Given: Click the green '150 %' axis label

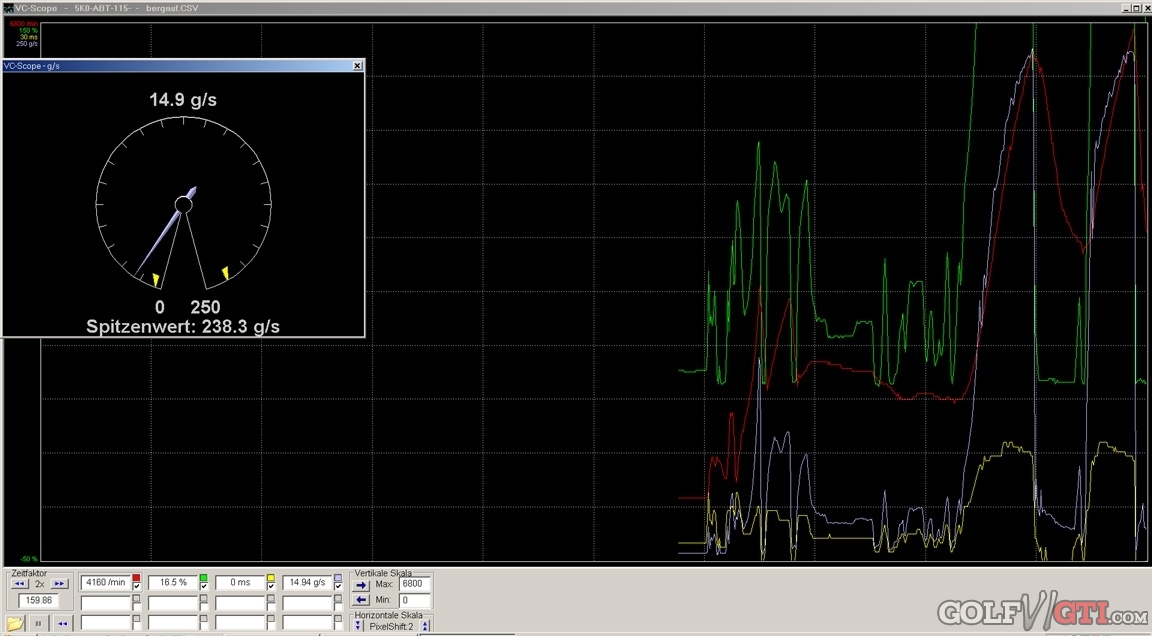Looking at the screenshot, I should click(x=28, y=31).
